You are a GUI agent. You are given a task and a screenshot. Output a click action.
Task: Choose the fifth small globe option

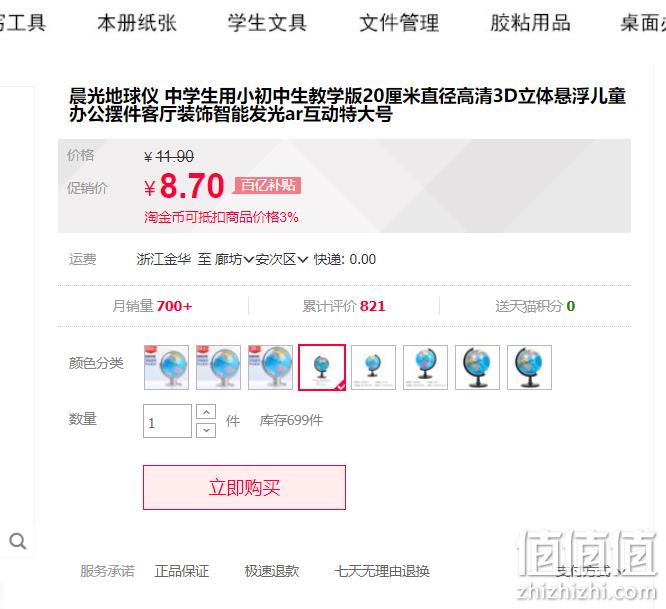coord(373,367)
